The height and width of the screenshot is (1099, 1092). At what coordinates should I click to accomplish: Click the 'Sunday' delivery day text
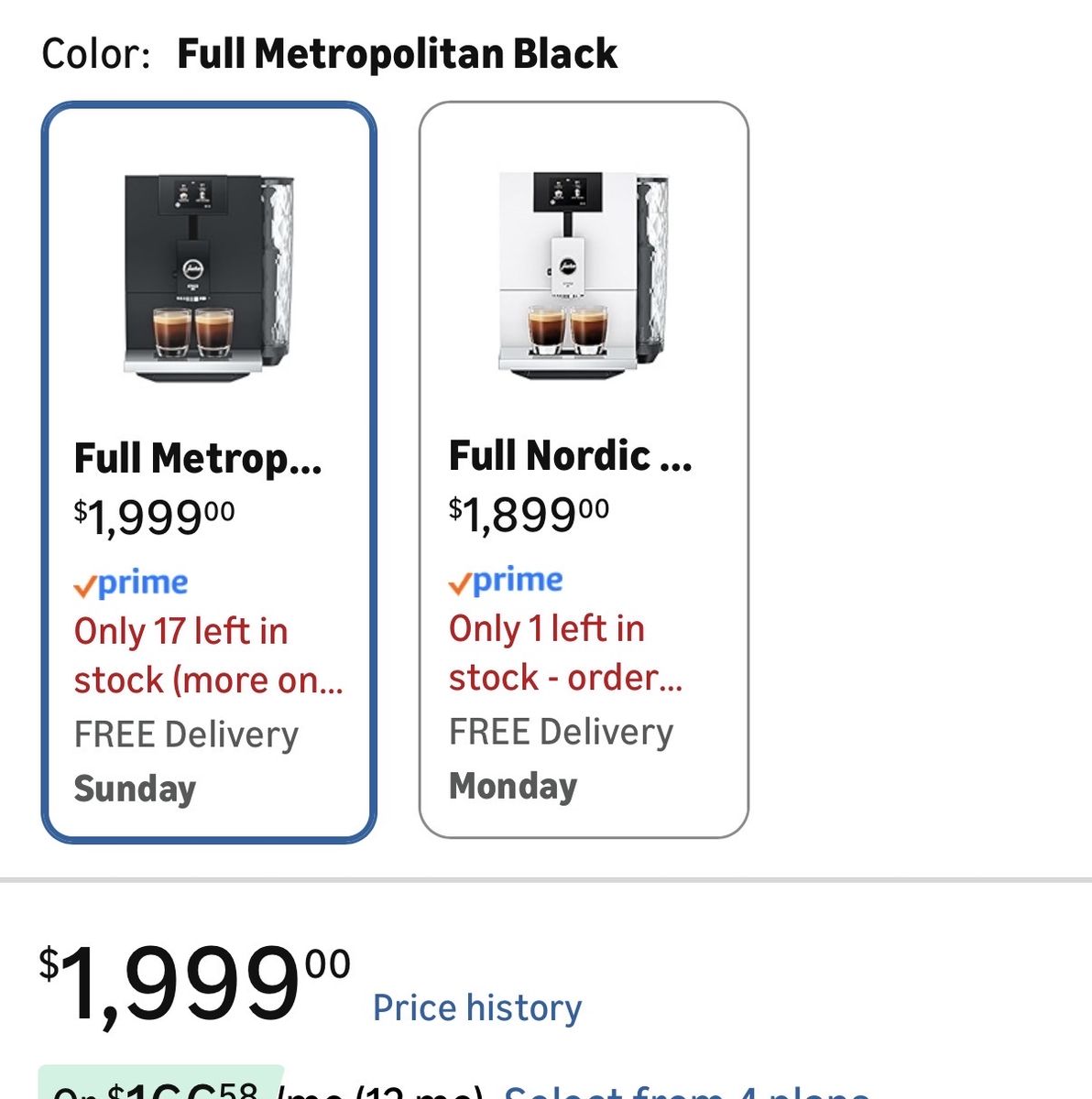(x=135, y=789)
